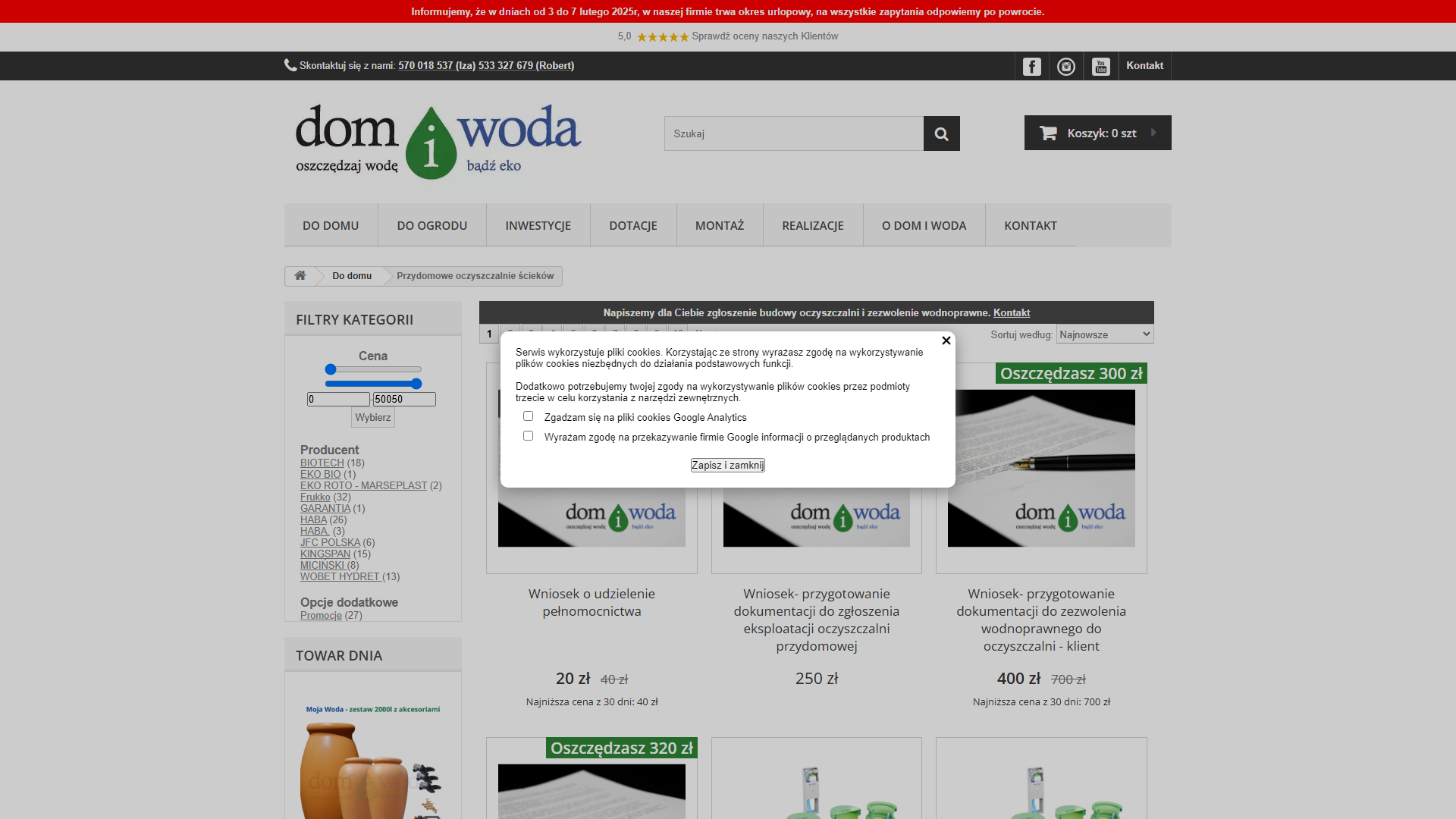Screen dimensions: 1456x819
Task: Open the MONTAŻ menu
Action: [x=720, y=225]
